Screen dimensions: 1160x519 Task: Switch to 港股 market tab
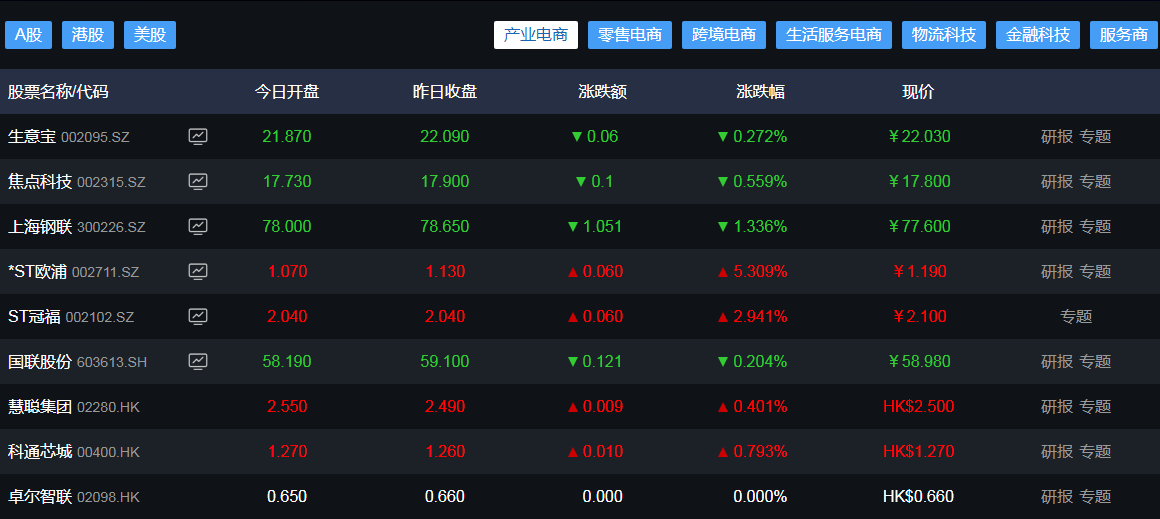point(88,35)
